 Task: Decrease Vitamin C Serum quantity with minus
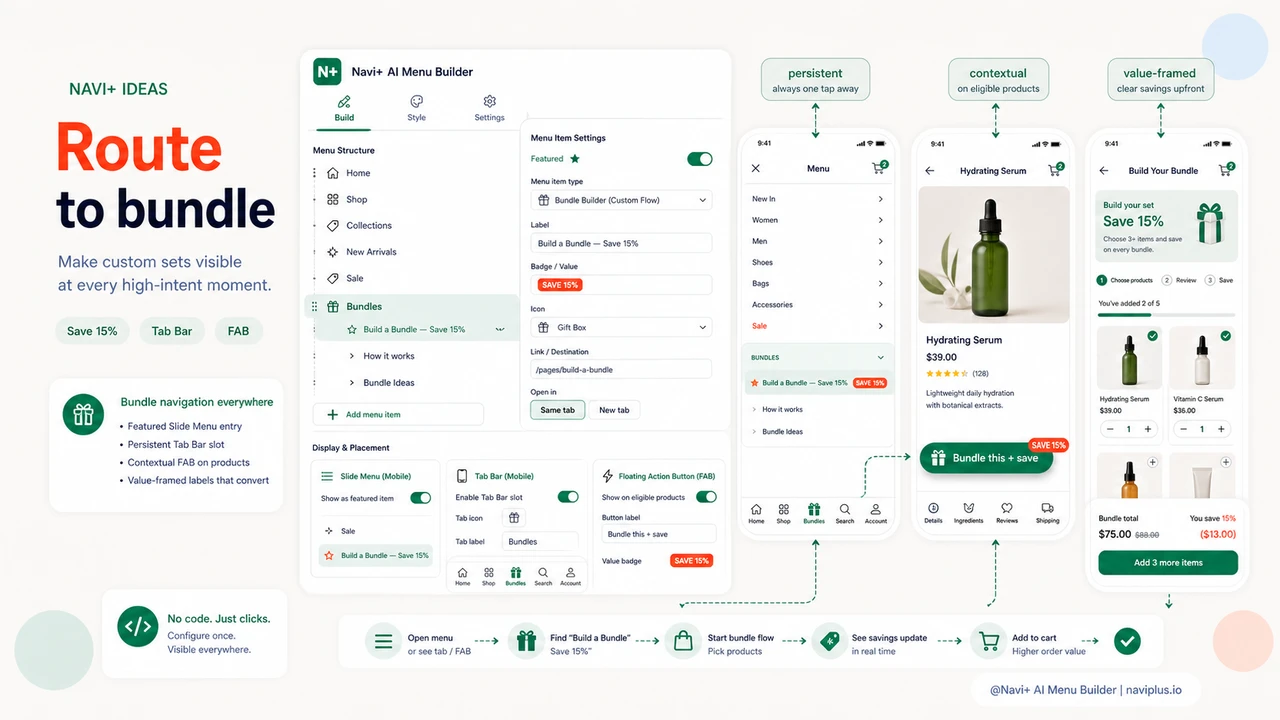(1183, 429)
